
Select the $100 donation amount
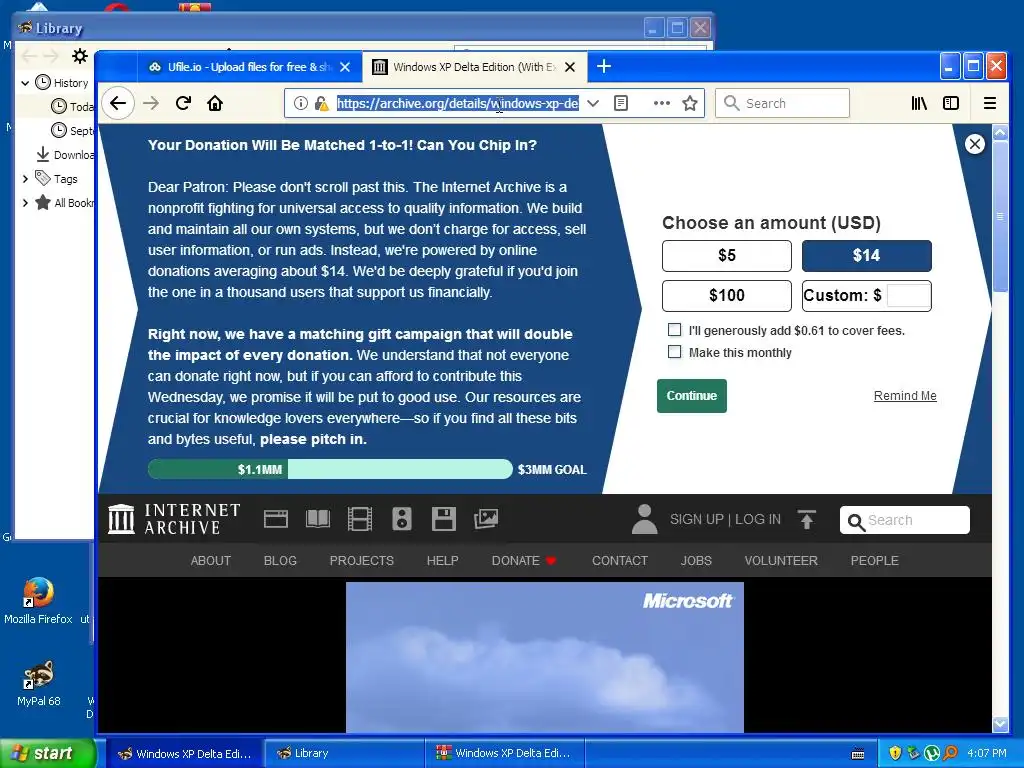point(727,296)
